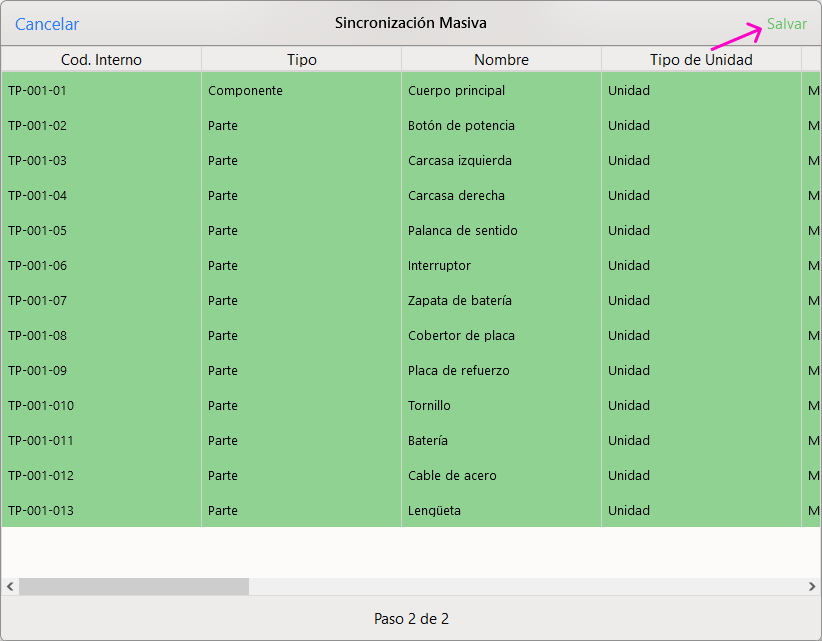Click the Nombre column header

click(x=501, y=60)
